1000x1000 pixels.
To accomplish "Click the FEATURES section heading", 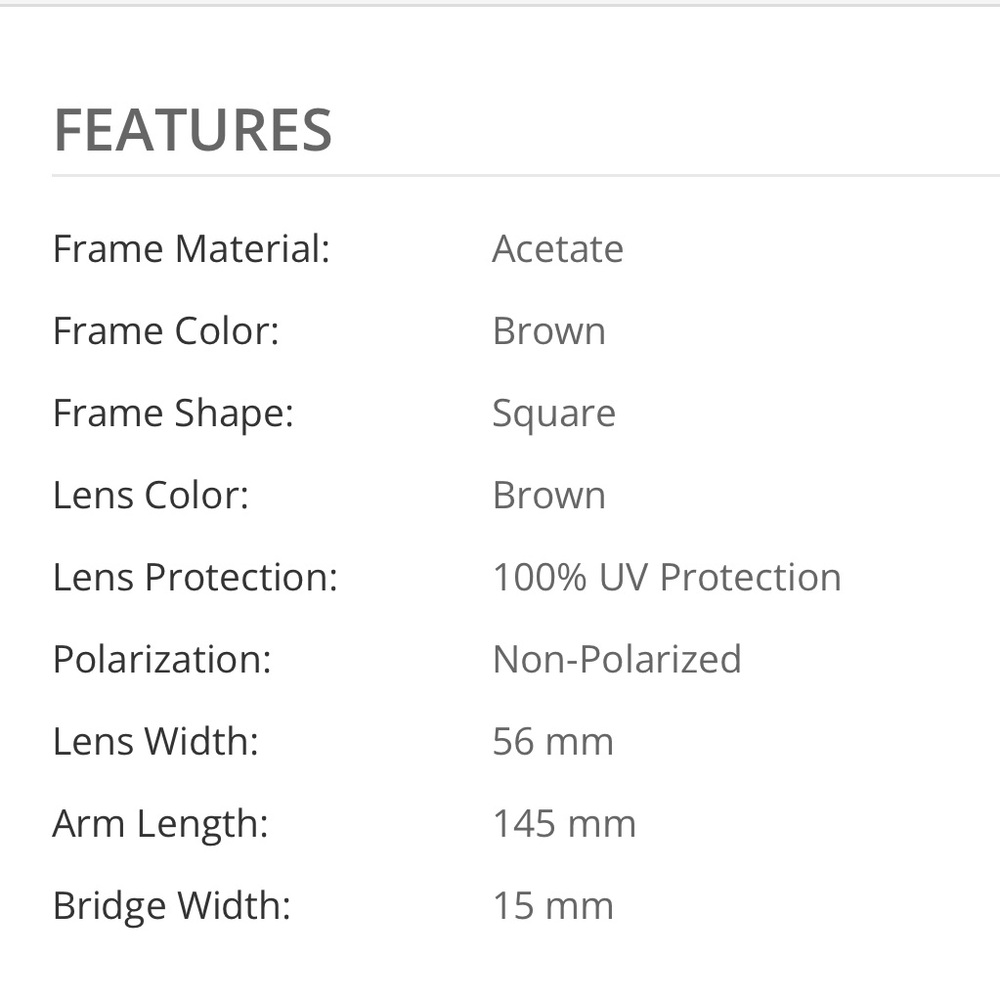I will click(x=192, y=130).
